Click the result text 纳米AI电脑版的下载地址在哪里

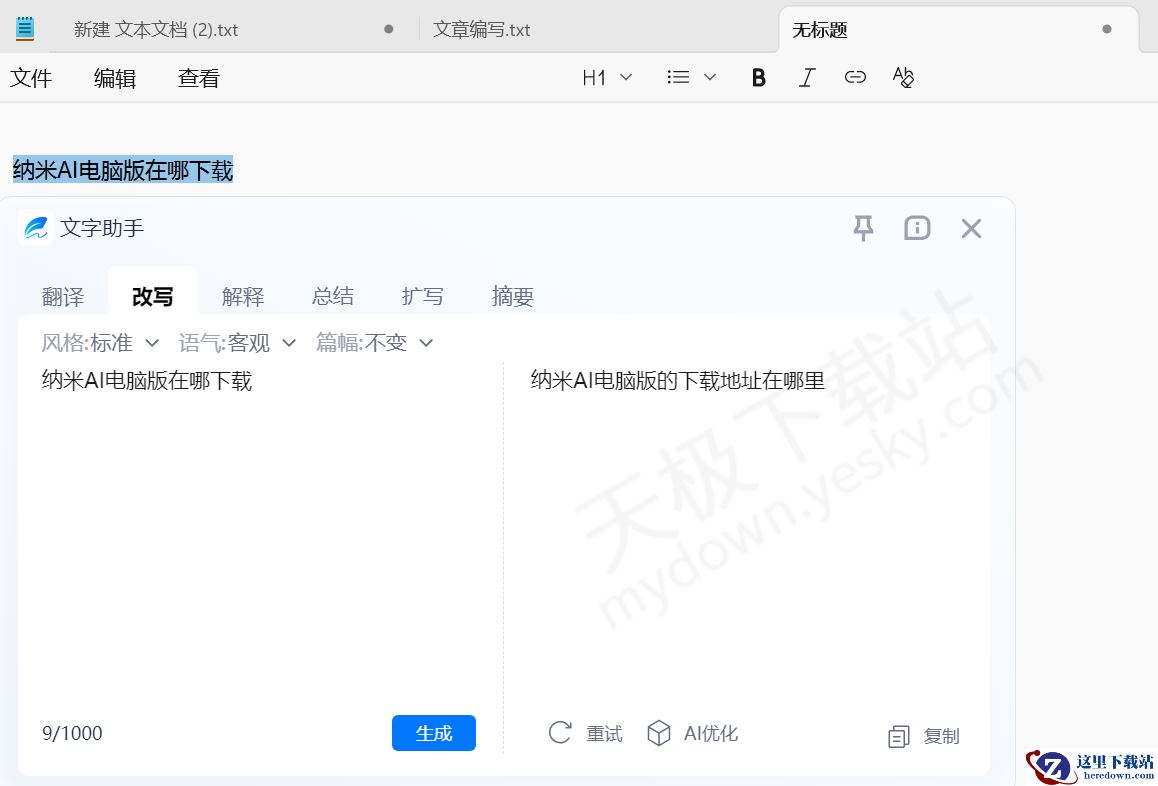677,380
